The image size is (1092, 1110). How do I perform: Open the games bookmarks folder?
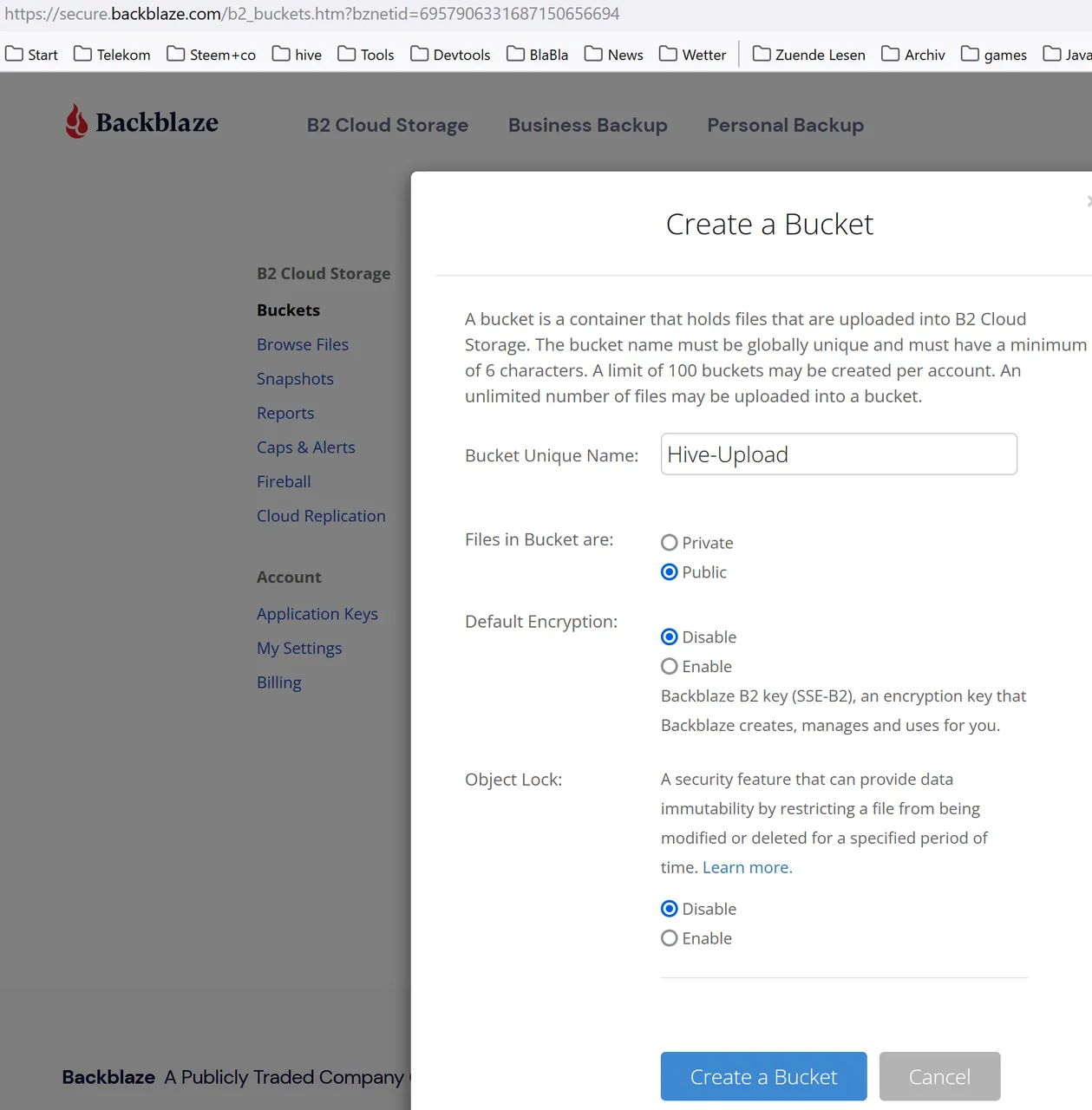coord(993,55)
